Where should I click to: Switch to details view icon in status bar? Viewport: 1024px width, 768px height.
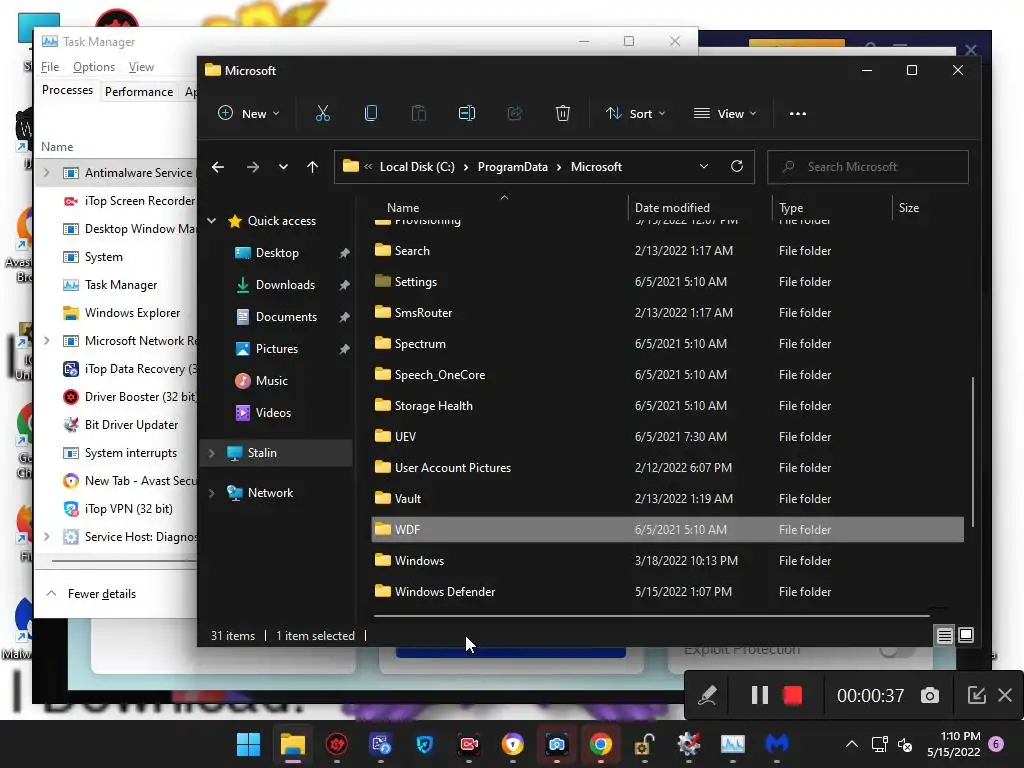[944, 635]
